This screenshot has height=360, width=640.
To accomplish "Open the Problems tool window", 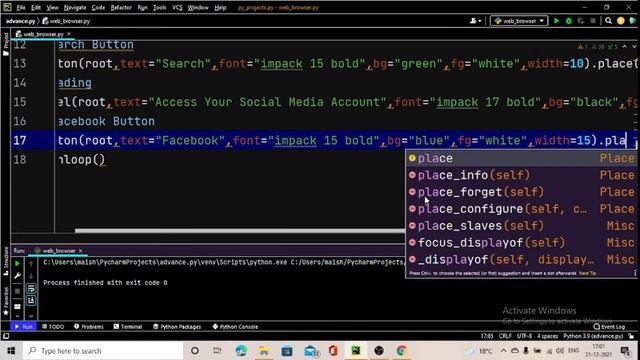I will (89, 327).
